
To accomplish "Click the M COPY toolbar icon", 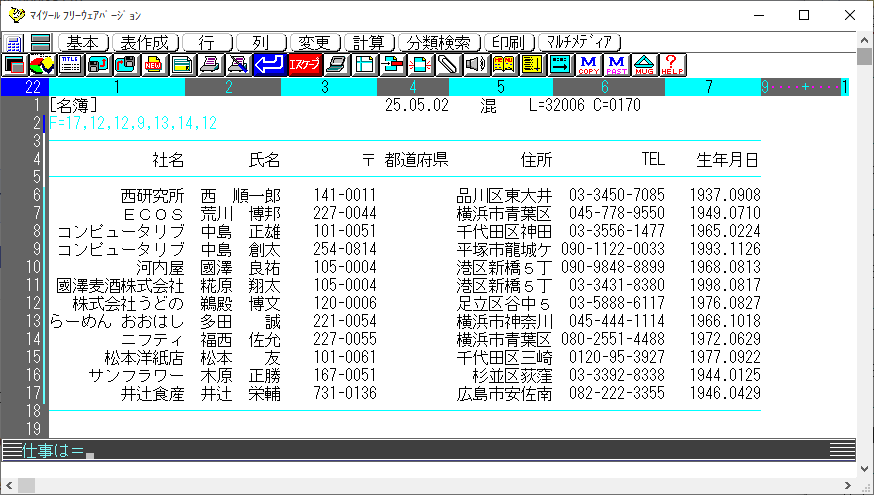I will coord(588,65).
